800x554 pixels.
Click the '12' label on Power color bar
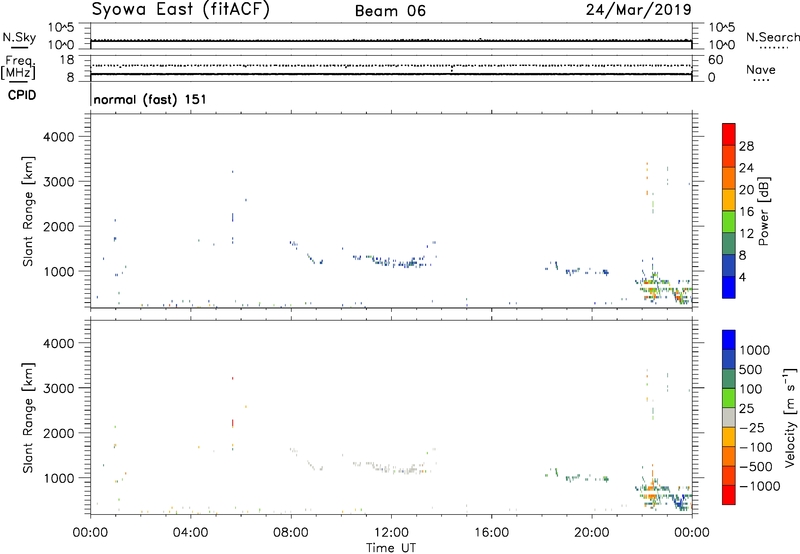(746, 234)
